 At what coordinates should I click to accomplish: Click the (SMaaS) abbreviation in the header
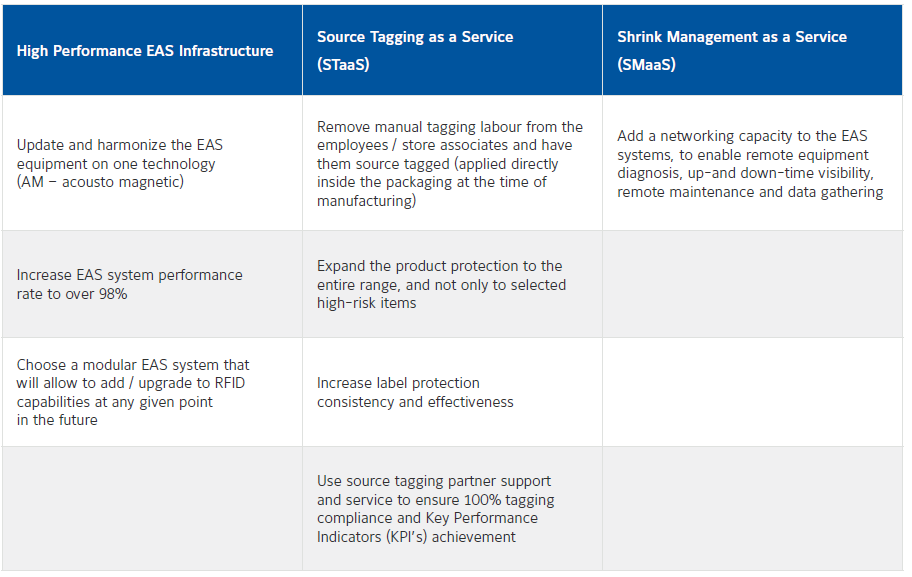(x=646, y=65)
